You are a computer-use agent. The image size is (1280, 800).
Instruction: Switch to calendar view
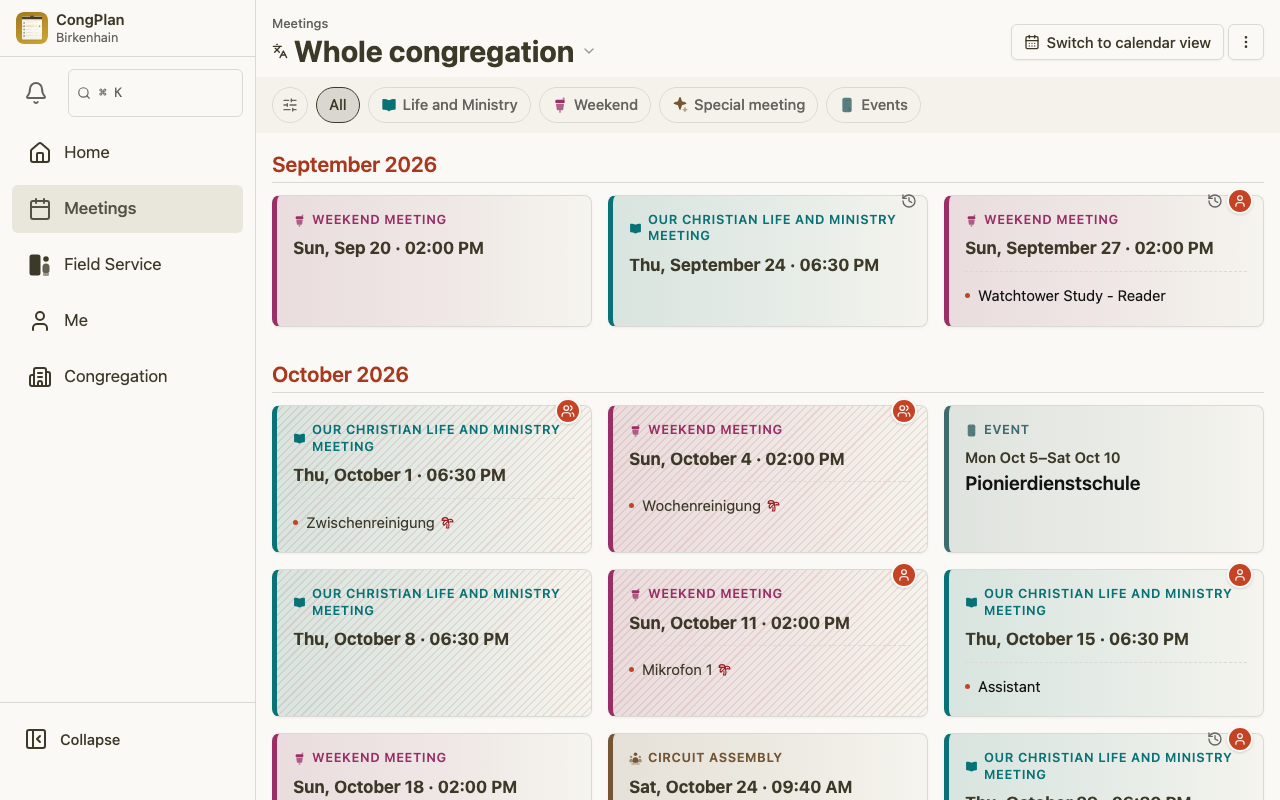pyautogui.click(x=1117, y=42)
